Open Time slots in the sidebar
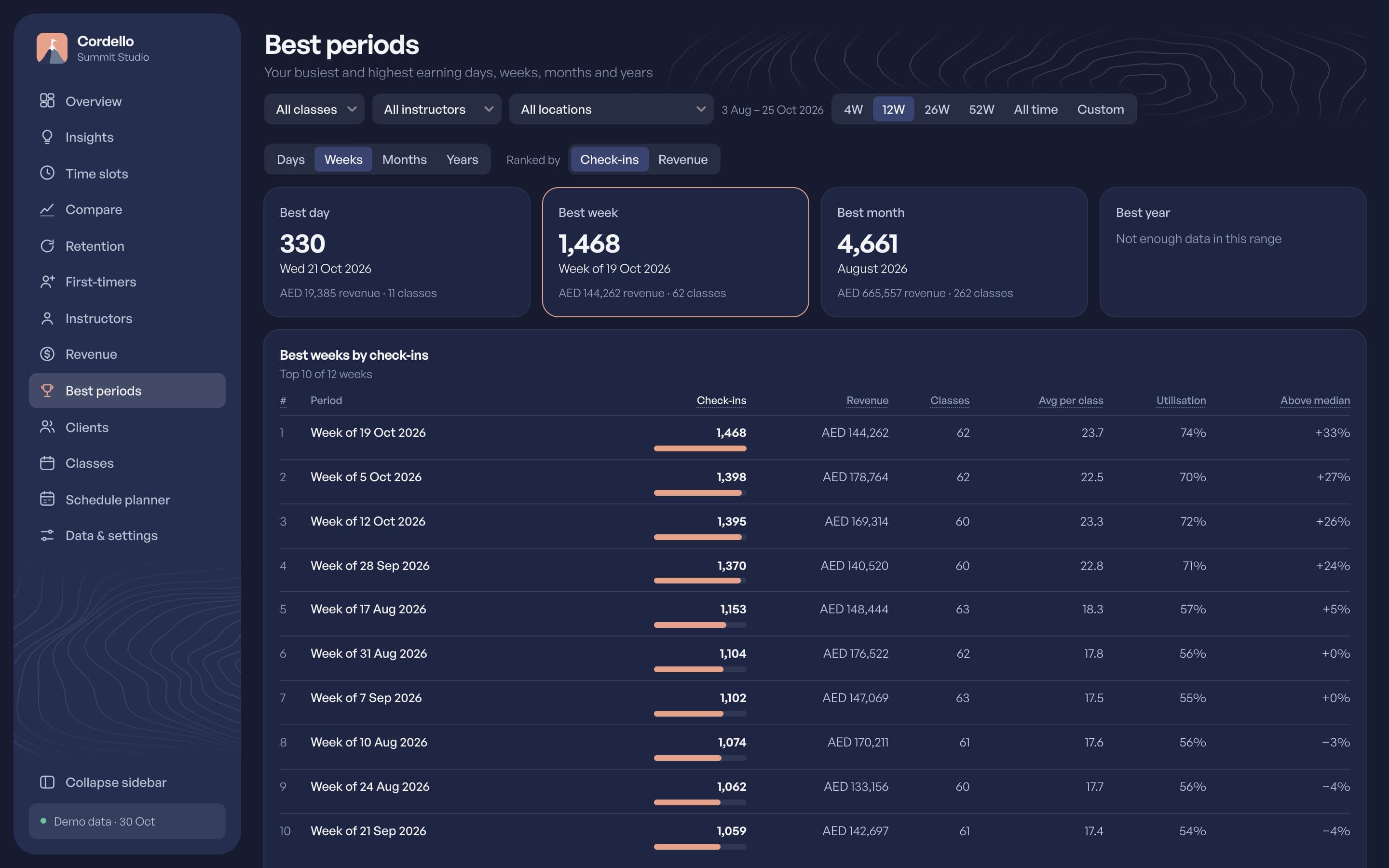Viewport: 1389px width, 868px height. (x=127, y=174)
